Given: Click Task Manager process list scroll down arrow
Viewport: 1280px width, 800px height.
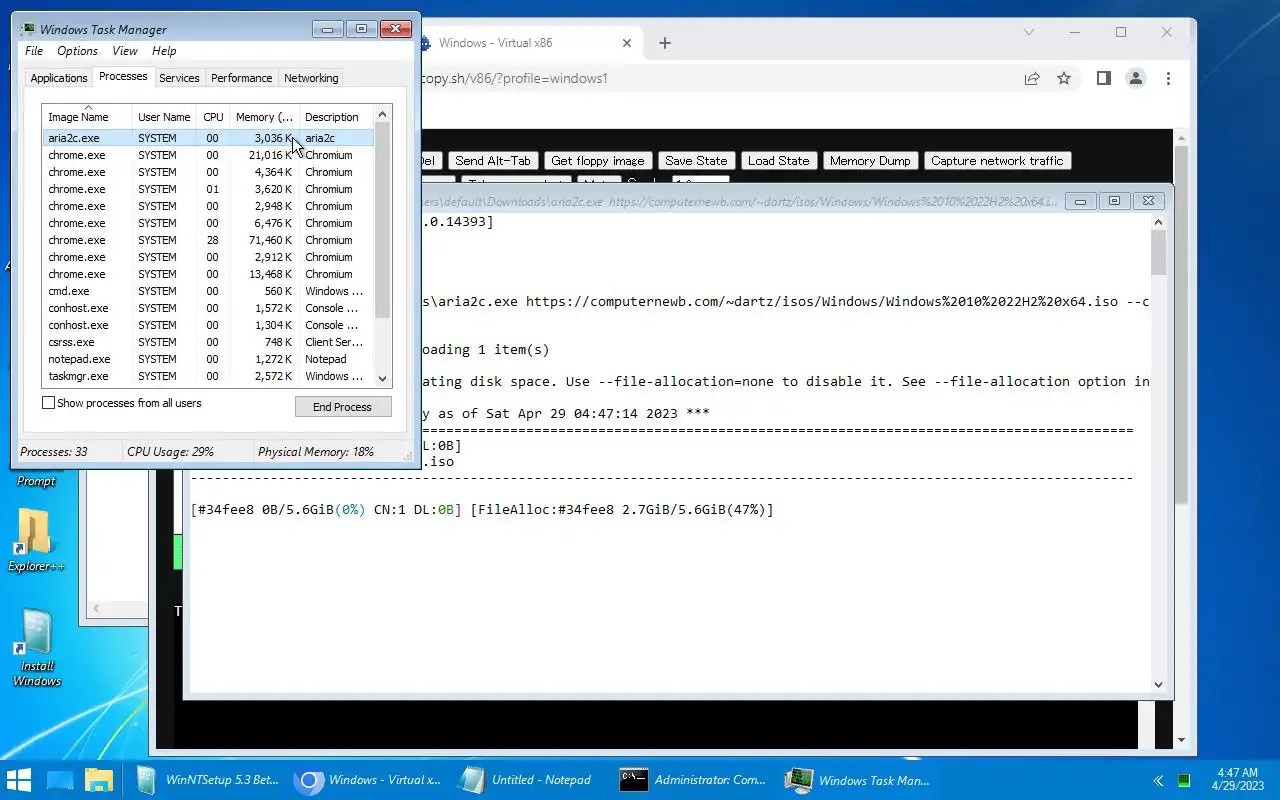Looking at the screenshot, I should (x=383, y=379).
